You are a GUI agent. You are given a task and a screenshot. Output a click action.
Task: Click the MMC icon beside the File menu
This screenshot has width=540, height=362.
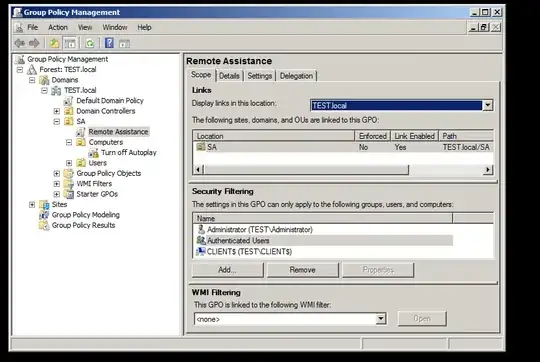click(19, 28)
